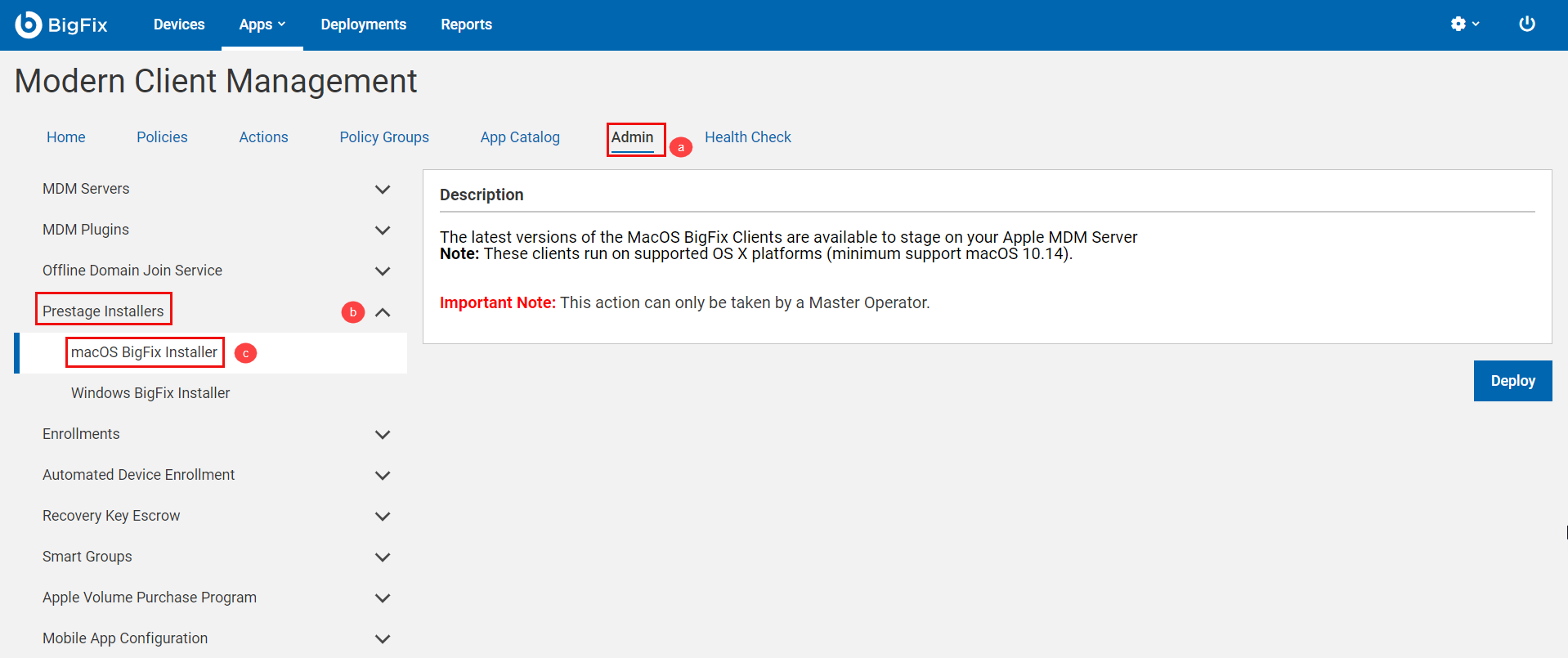The width and height of the screenshot is (1568, 658).
Task: Click the BigFix logo icon
Action: click(29, 25)
